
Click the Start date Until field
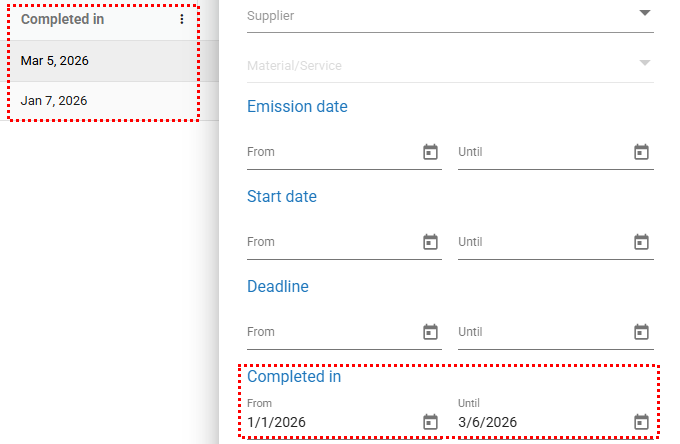[x=540, y=242]
